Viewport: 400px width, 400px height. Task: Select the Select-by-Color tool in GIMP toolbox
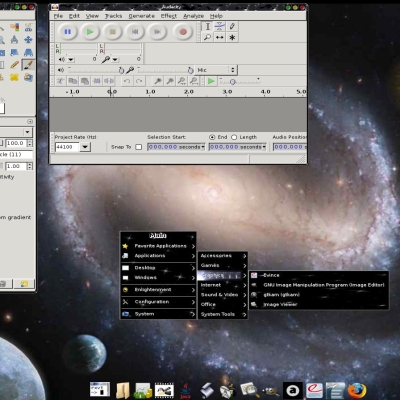(x=14, y=27)
